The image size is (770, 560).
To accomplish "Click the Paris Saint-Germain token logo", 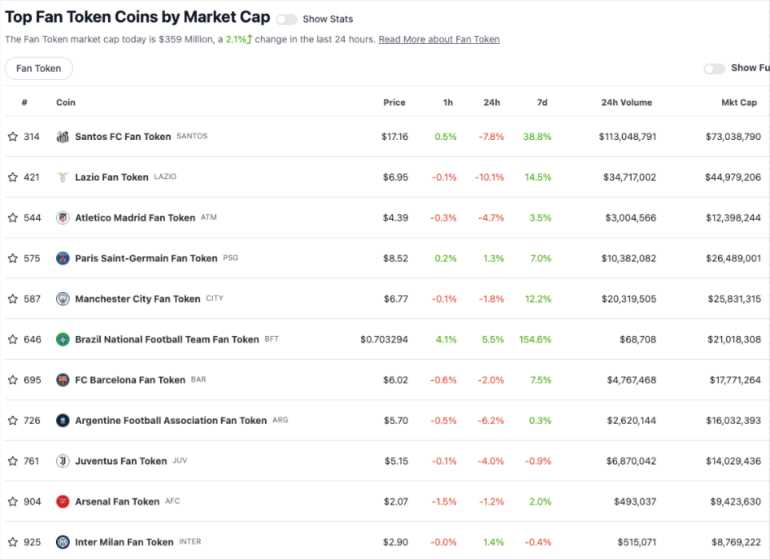I will [x=63, y=258].
